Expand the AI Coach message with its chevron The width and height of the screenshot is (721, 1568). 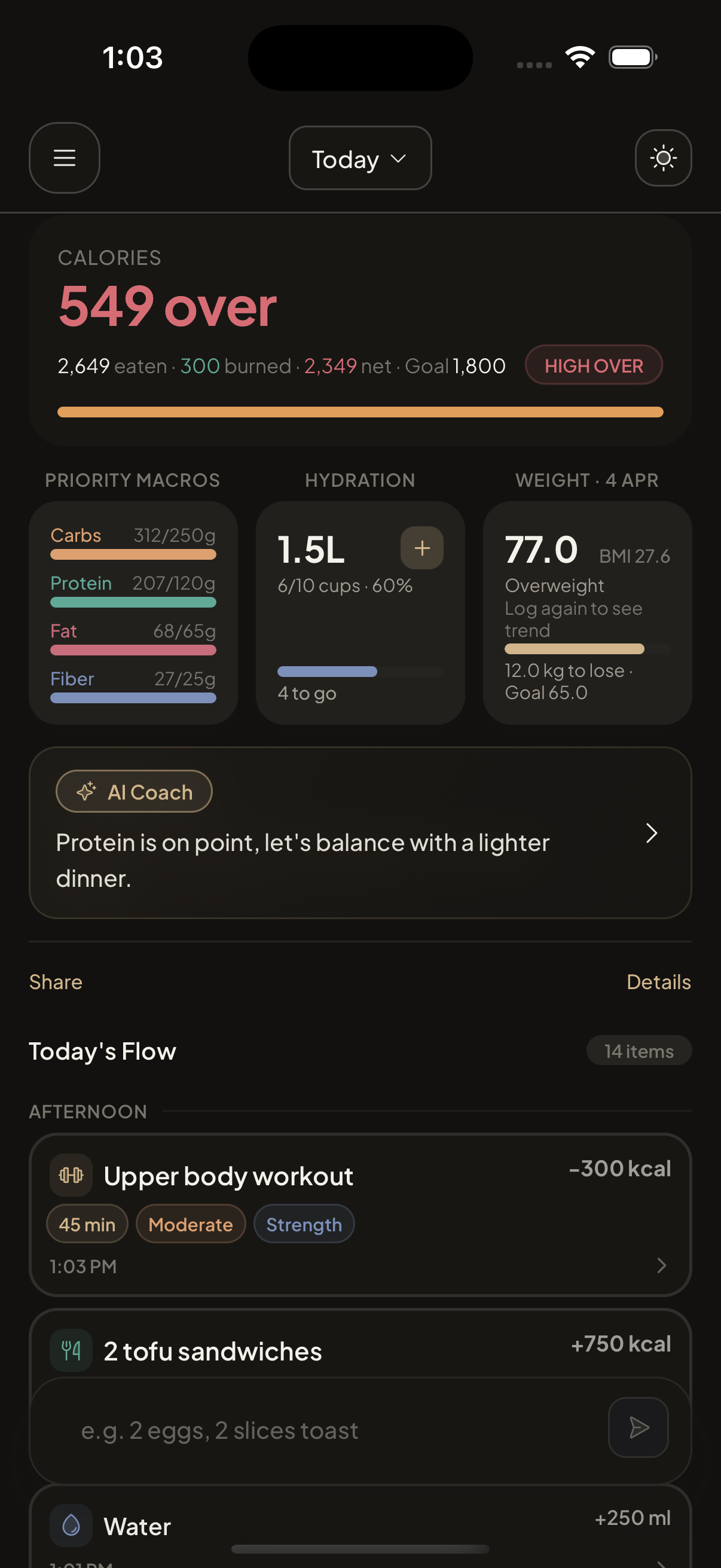click(652, 832)
